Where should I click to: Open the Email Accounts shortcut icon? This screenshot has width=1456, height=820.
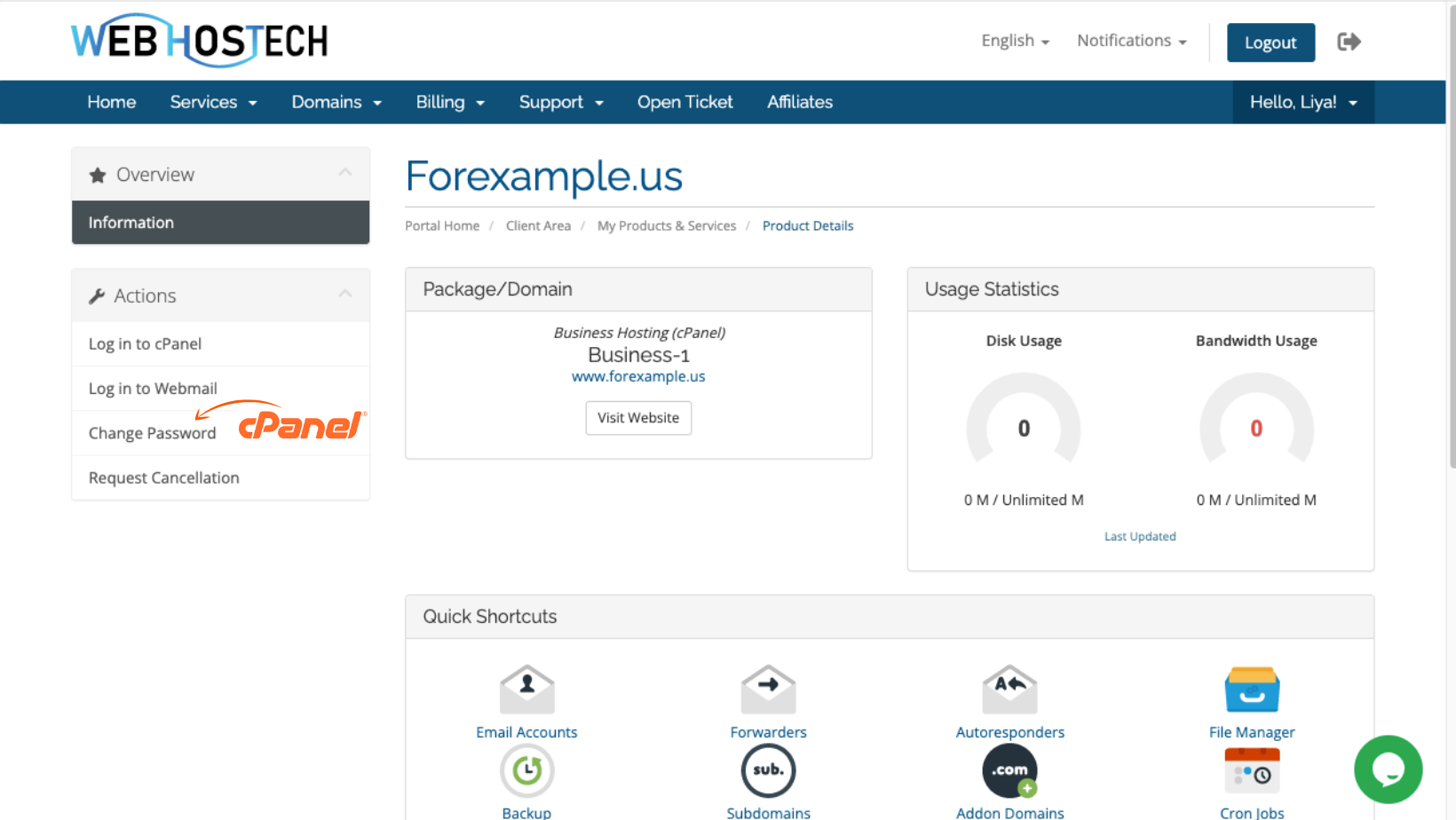526,690
